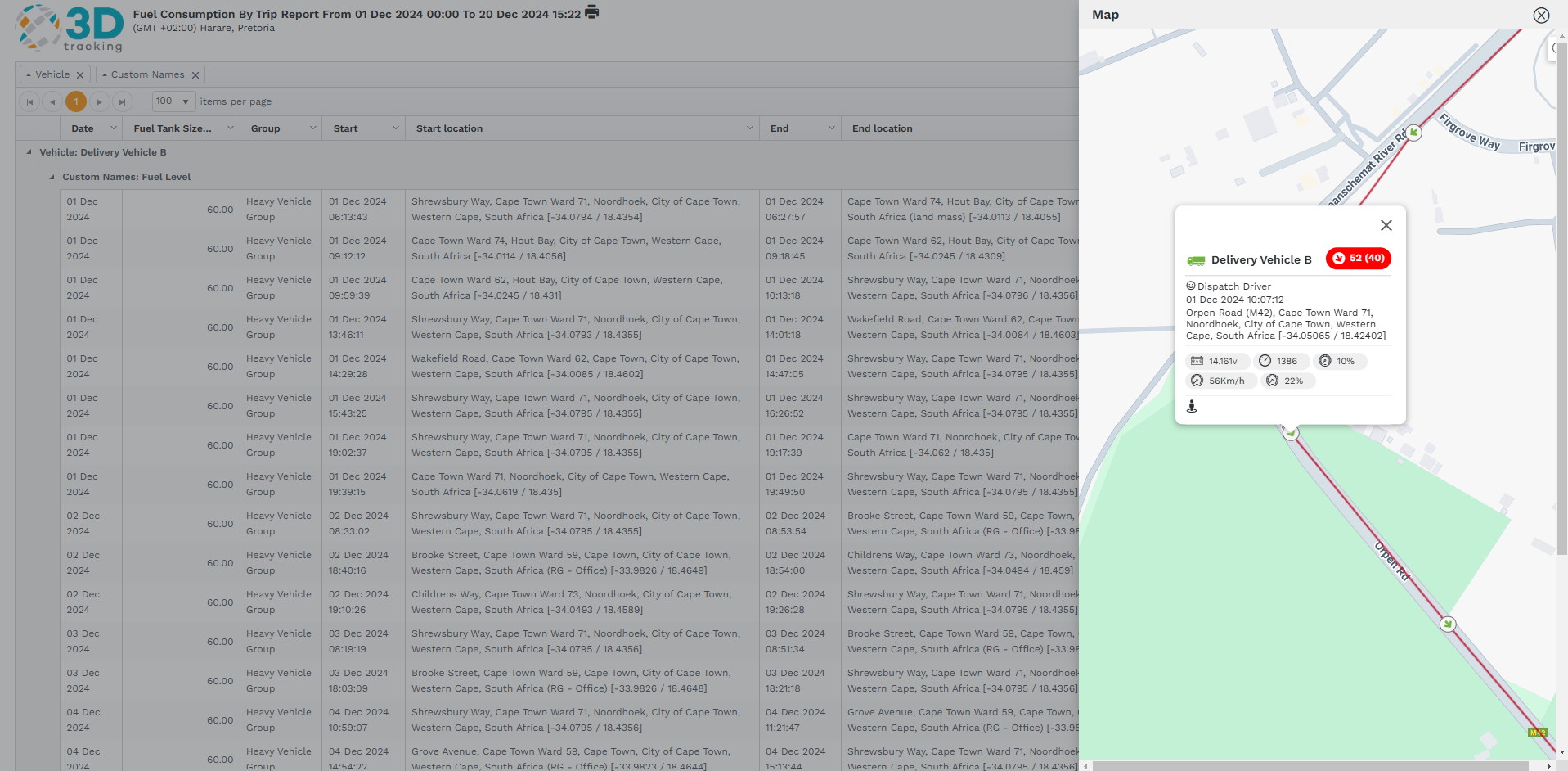Jump to the last page of results
The height and width of the screenshot is (771, 1568).
click(122, 102)
